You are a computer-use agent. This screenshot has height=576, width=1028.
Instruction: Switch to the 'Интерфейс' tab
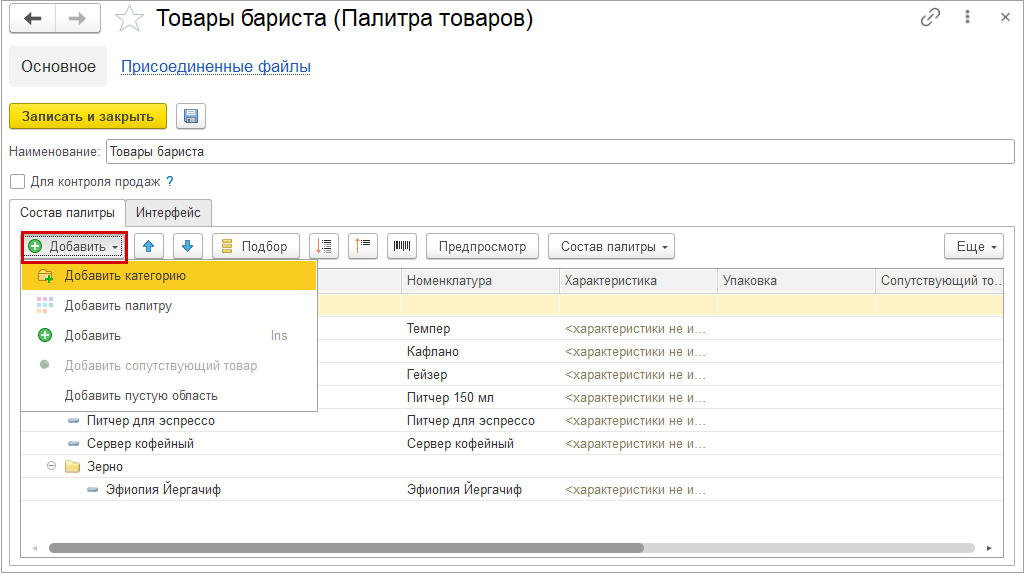coord(169,212)
